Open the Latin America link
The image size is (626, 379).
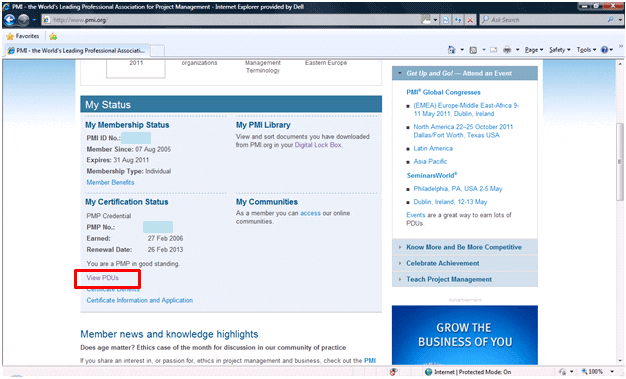tap(433, 149)
